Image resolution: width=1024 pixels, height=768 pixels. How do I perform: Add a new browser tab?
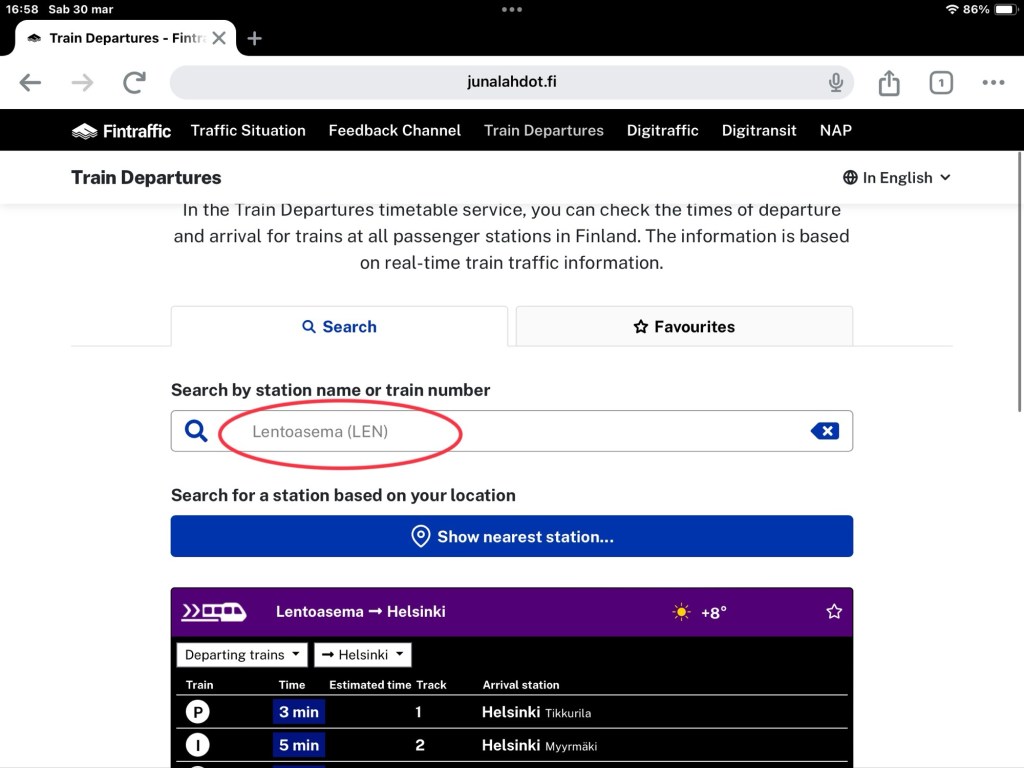255,38
